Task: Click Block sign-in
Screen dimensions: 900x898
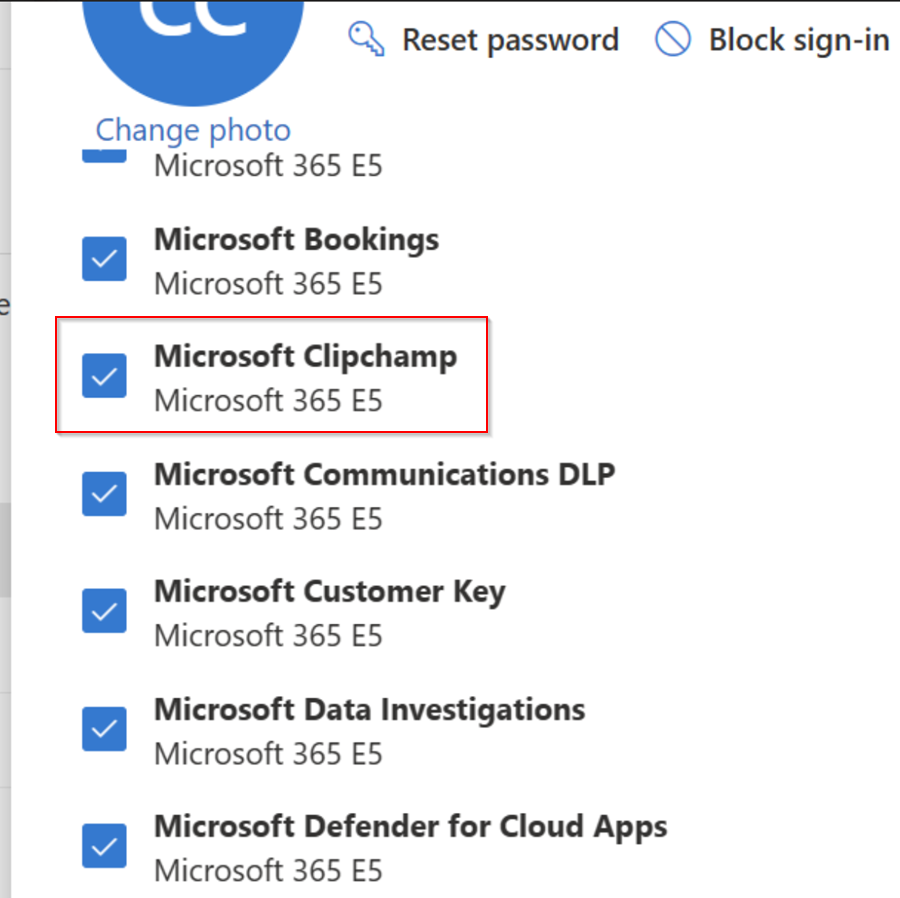Action: [798, 38]
